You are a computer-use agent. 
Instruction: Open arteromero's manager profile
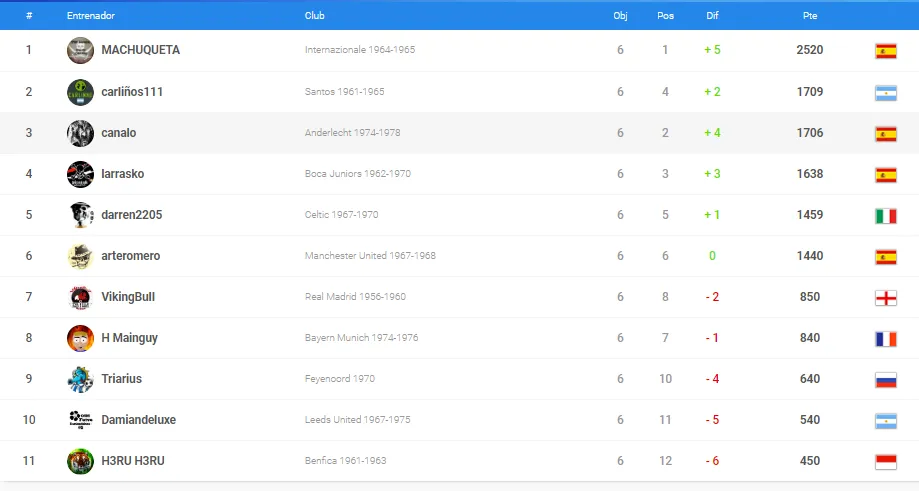[131, 256]
